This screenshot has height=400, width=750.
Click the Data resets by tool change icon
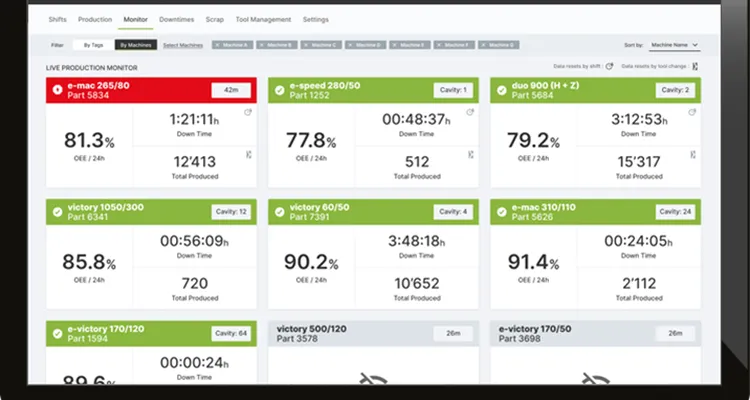[x=695, y=67]
